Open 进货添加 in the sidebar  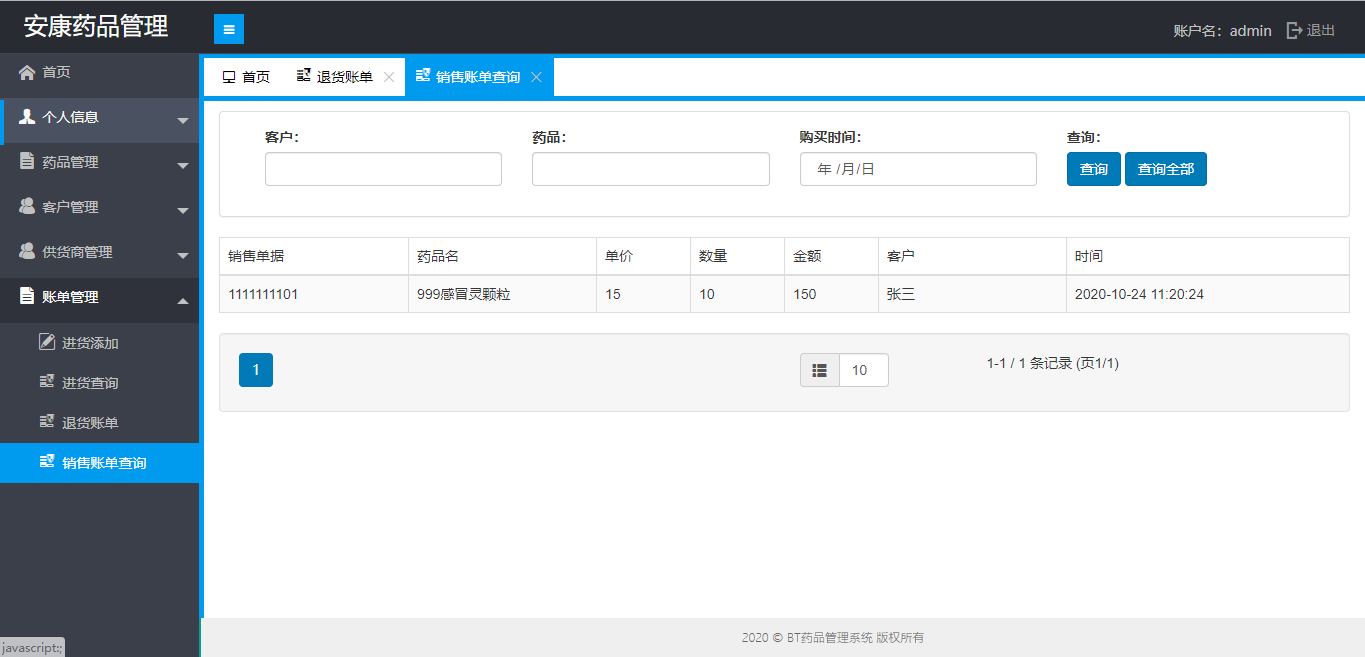[x=100, y=343]
